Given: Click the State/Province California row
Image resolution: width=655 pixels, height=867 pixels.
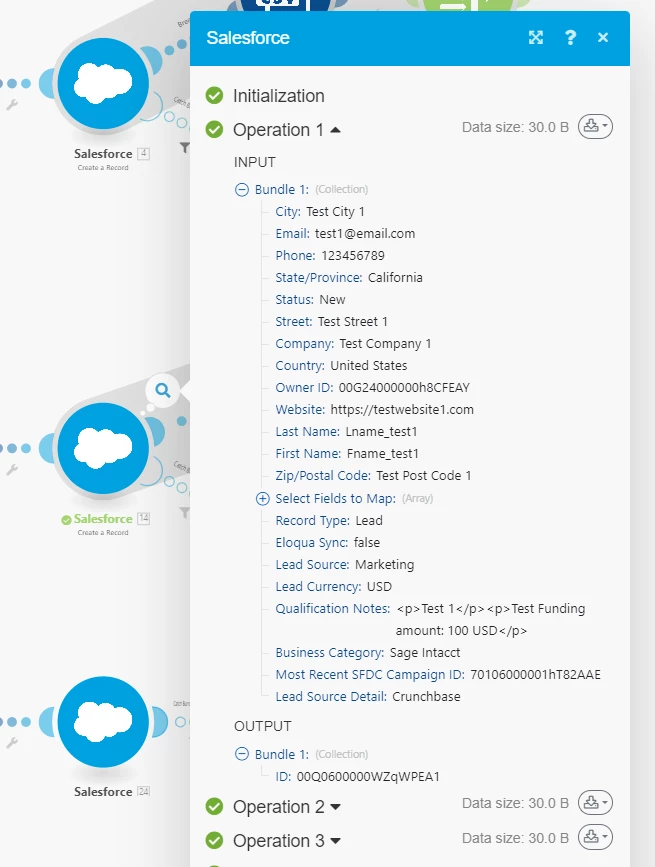Looking at the screenshot, I should (x=349, y=278).
